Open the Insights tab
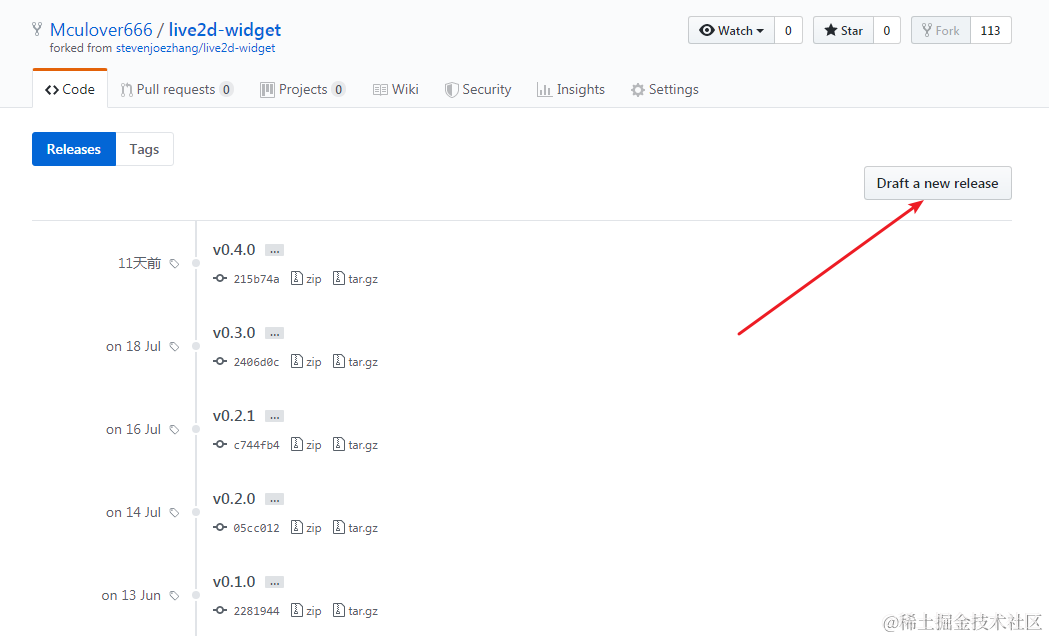 click(x=571, y=90)
